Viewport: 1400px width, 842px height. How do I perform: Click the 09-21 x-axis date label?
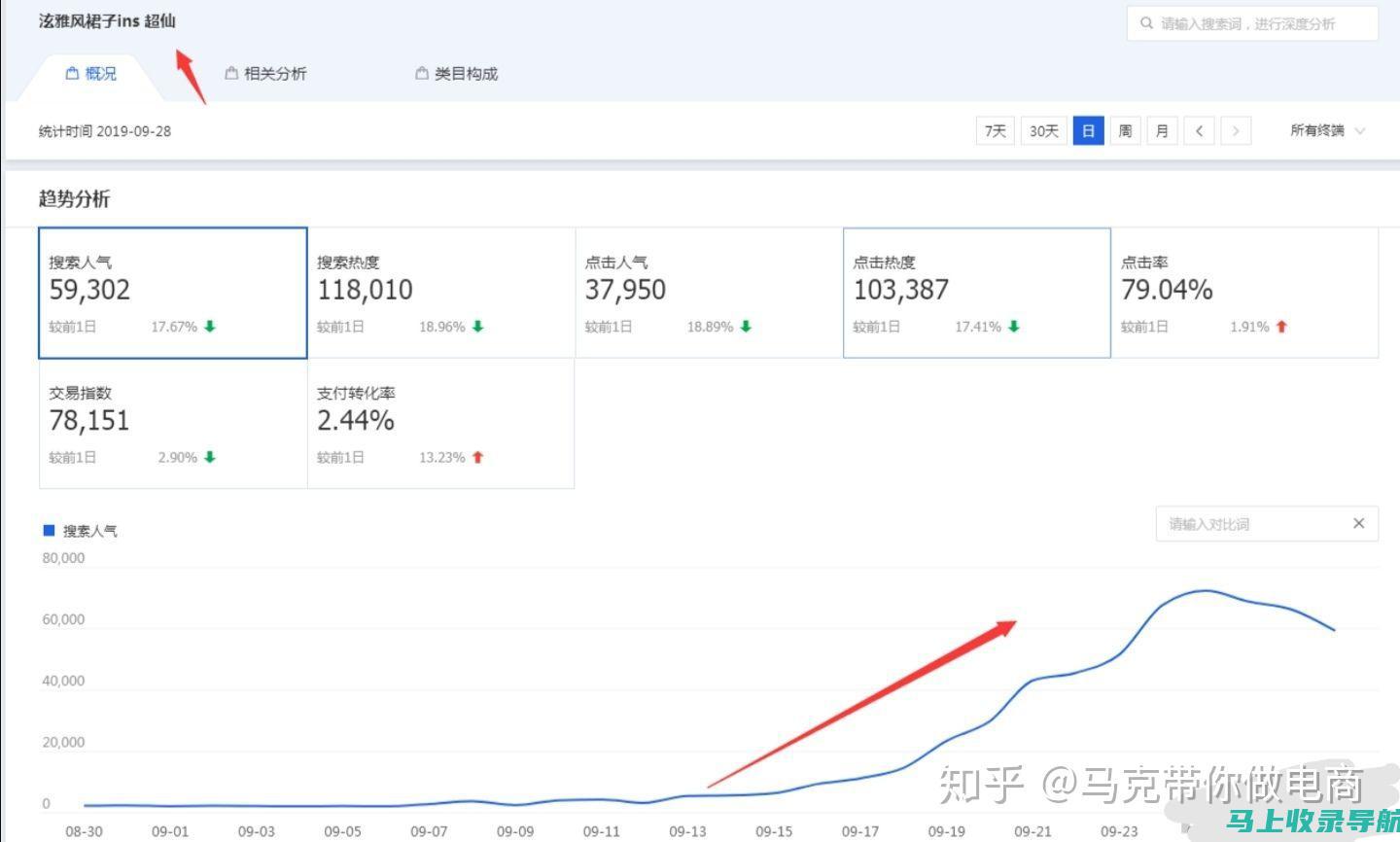[1032, 831]
